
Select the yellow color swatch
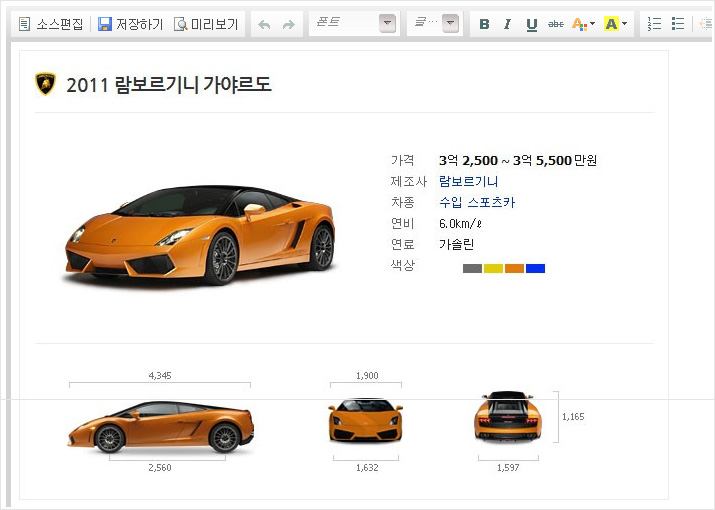click(493, 268)
